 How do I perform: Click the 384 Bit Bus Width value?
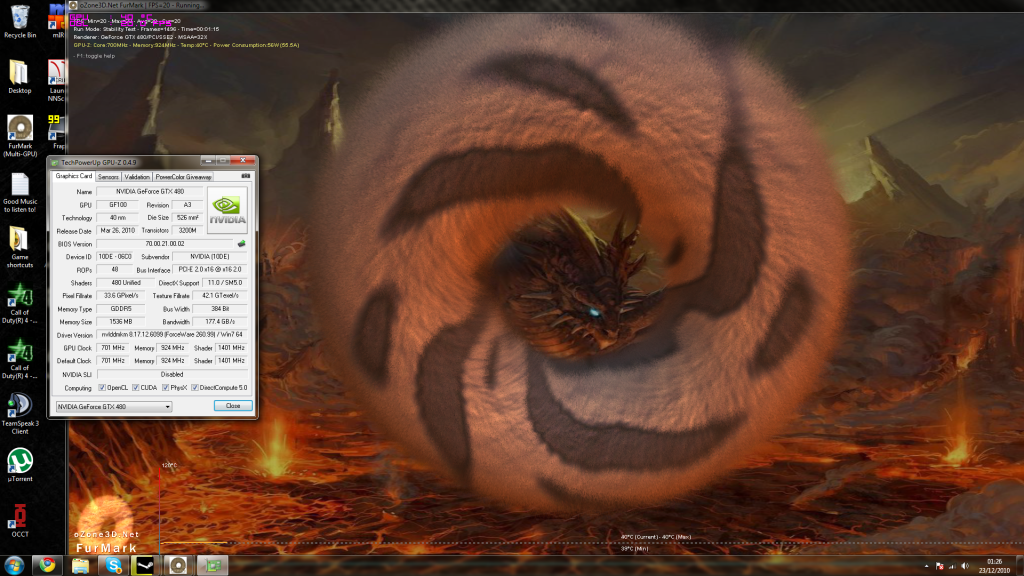[x=220, y=309]
